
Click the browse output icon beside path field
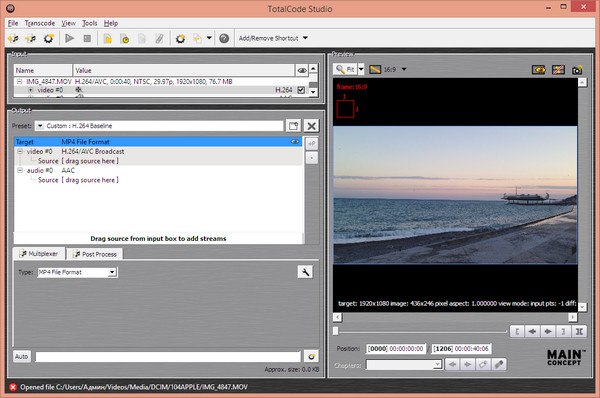click(311, 357)
